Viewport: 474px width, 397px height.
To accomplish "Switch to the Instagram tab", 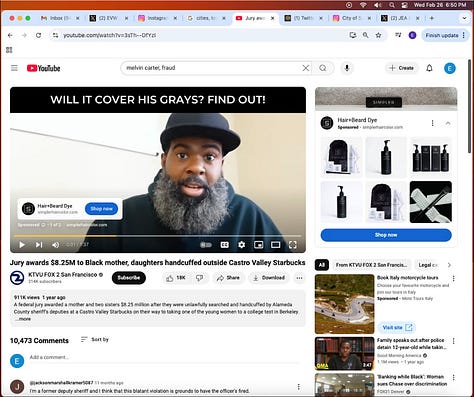I will pyautogui.click(x=157, y=18).
